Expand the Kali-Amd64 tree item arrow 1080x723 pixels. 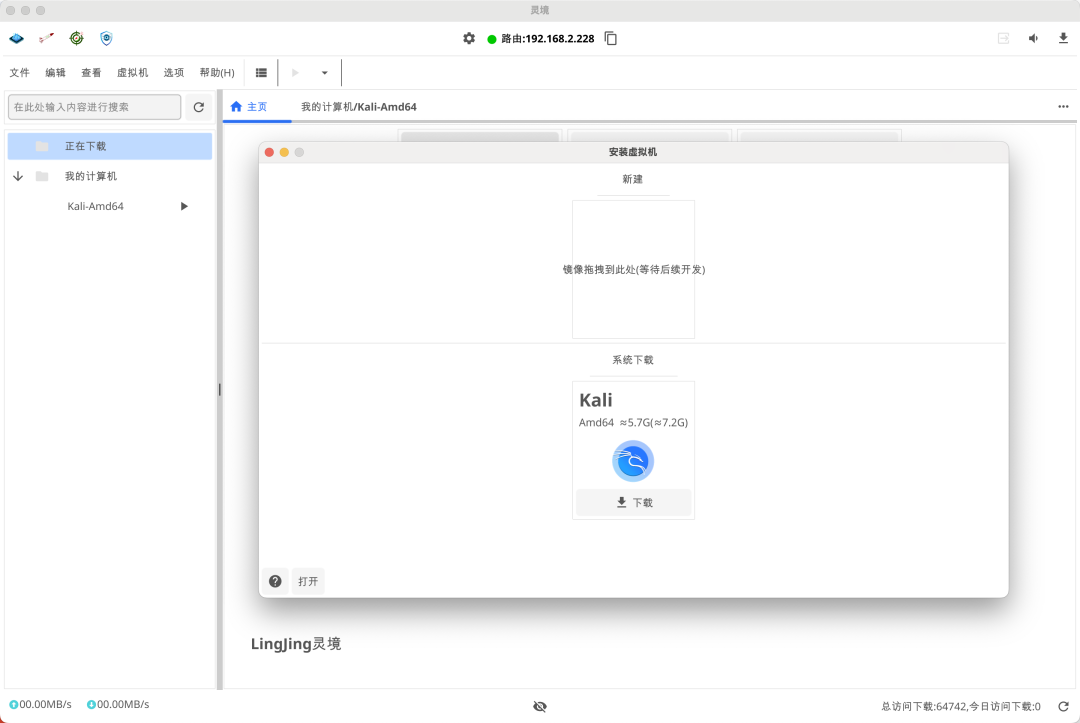pos(184,206)
